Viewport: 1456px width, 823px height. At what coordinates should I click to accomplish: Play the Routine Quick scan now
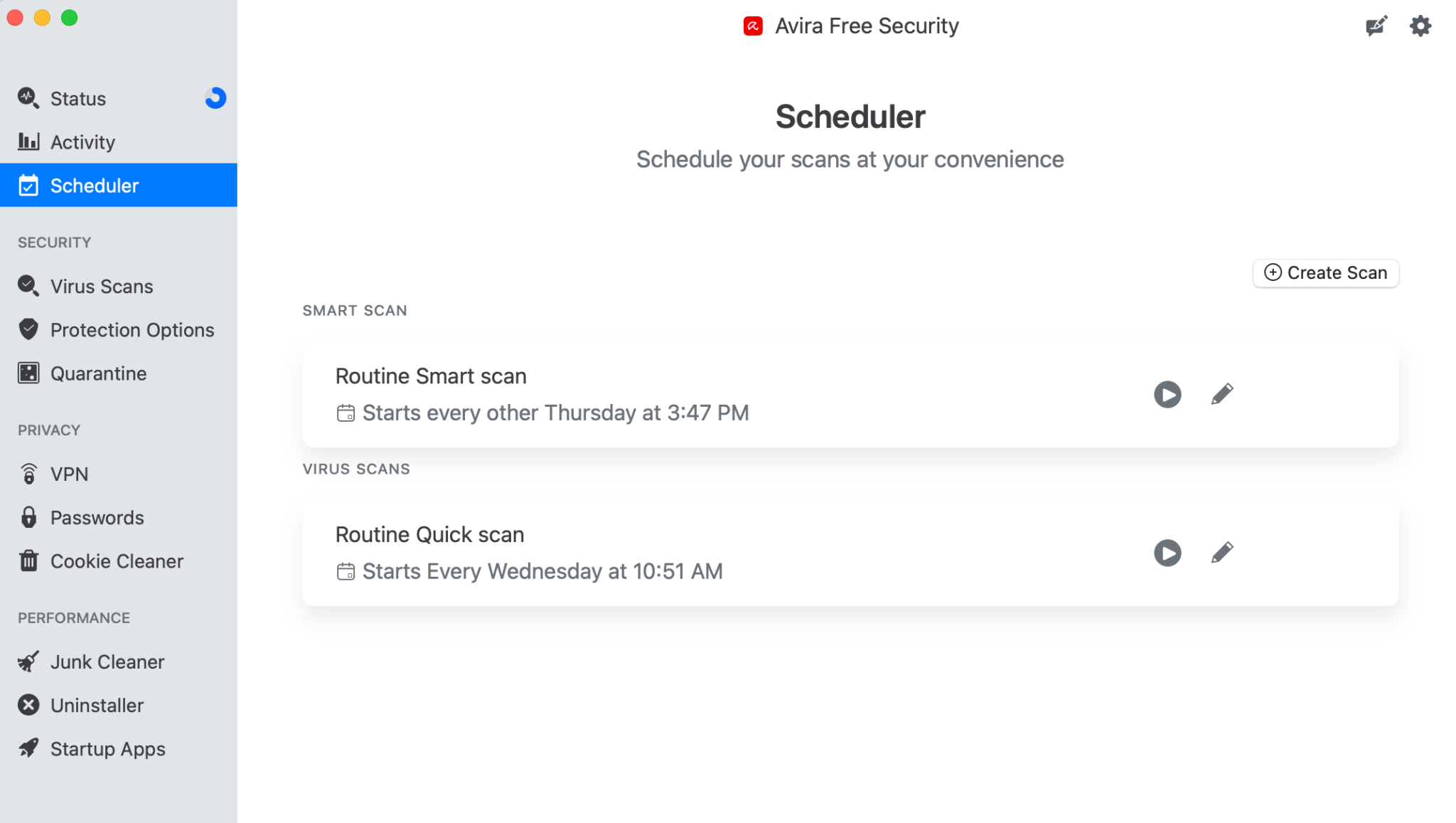click(x=1168, y=552)
